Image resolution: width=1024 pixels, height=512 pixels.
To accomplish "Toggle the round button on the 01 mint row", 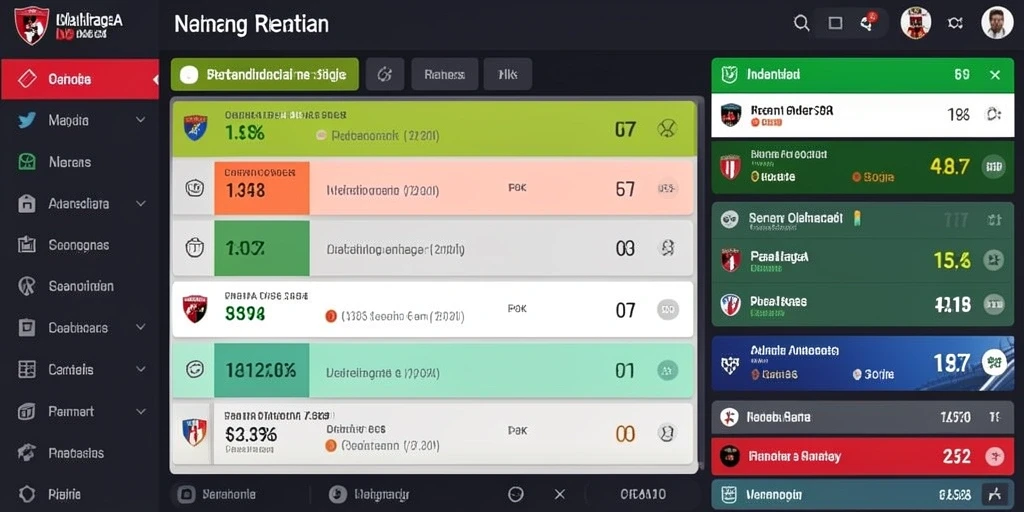I will tap(667, 370).
